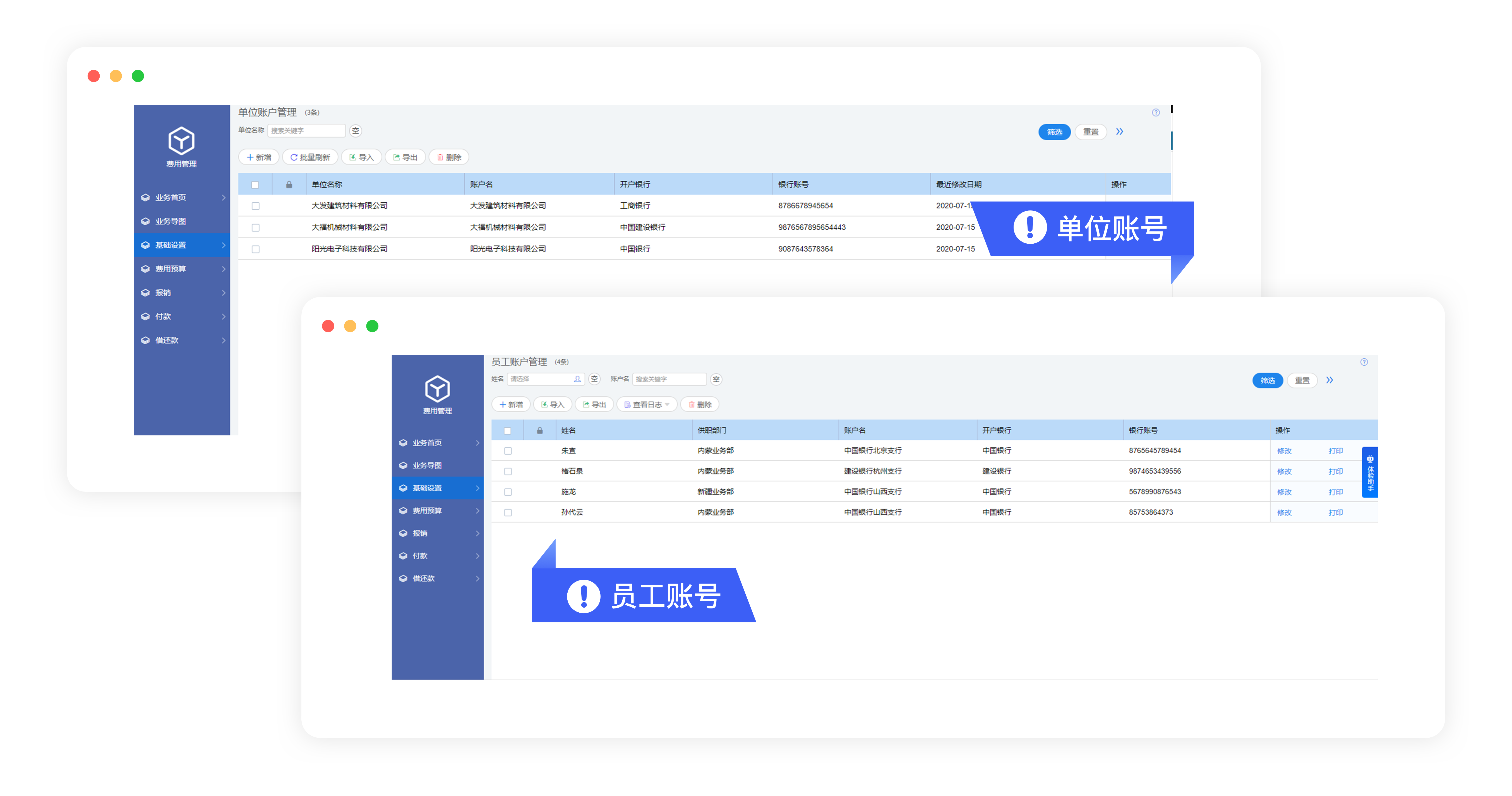Viewport: 1512px width, 796px height.
Task: Click the 单位名称 search keyword field
Action: pos(306,130)
